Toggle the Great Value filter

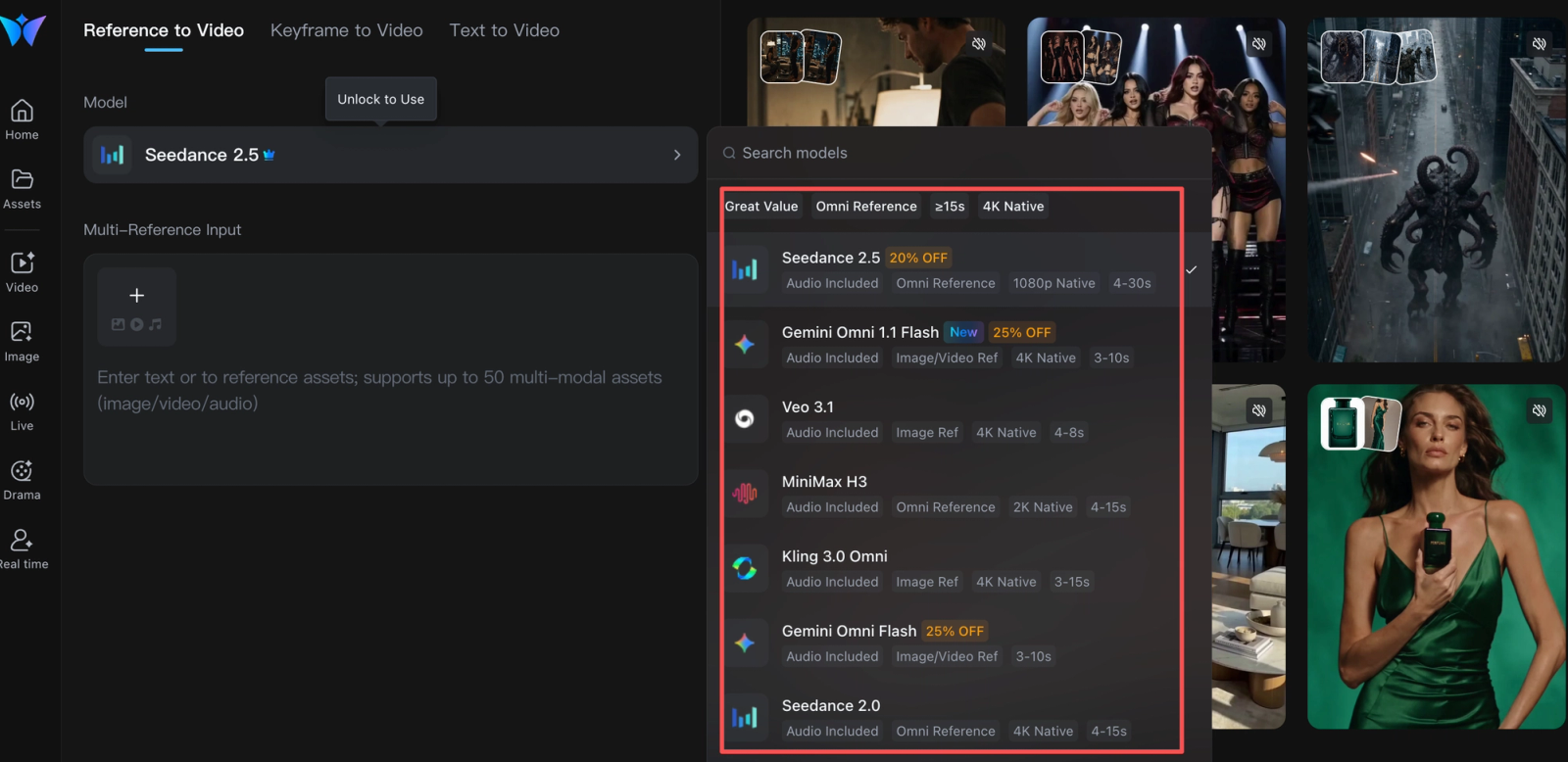coord(761,206)
